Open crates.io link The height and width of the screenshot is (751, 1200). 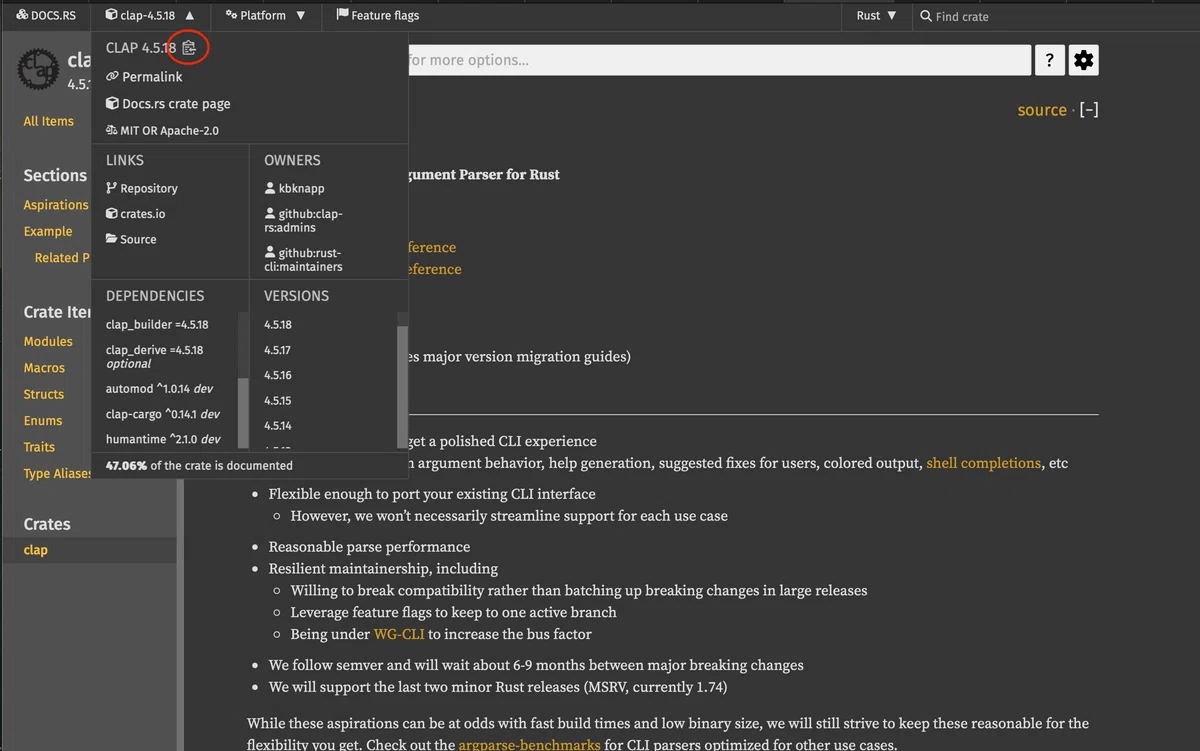[x=135, y=213]
